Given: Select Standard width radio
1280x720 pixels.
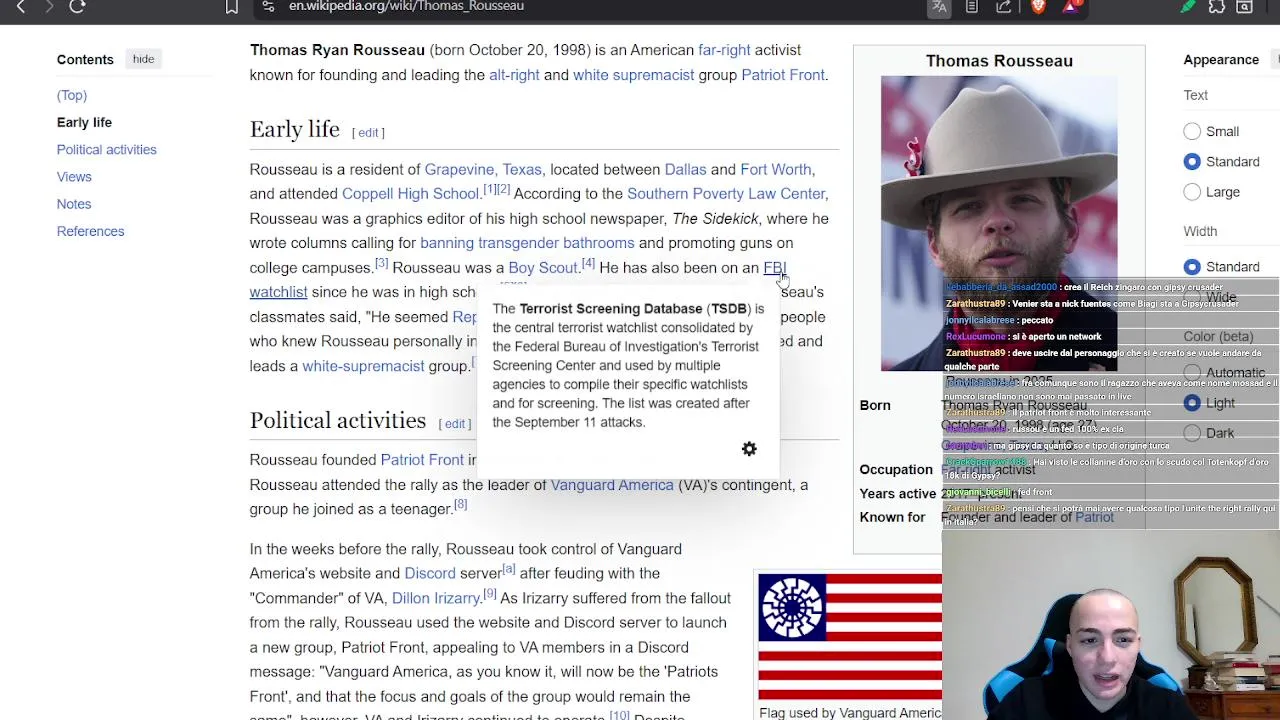Looking at the screenshot, I should click(x=1192, y=266).
